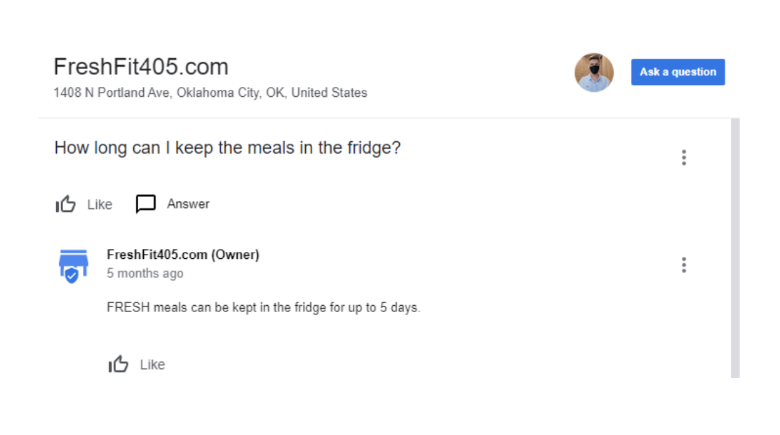Image resolution: width=780 pixels, height=435 pixels.
Task: Click the verified owner storefront badge icon
Action: (74, 266)
